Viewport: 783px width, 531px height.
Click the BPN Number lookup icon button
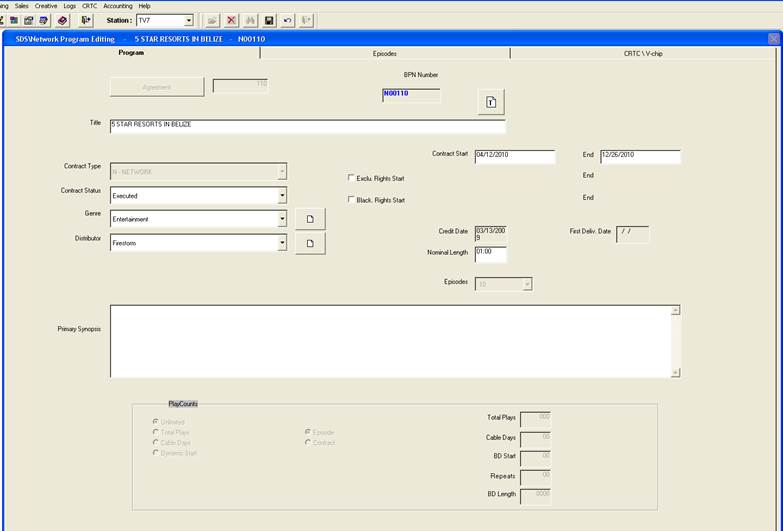[x=490, y=102]
